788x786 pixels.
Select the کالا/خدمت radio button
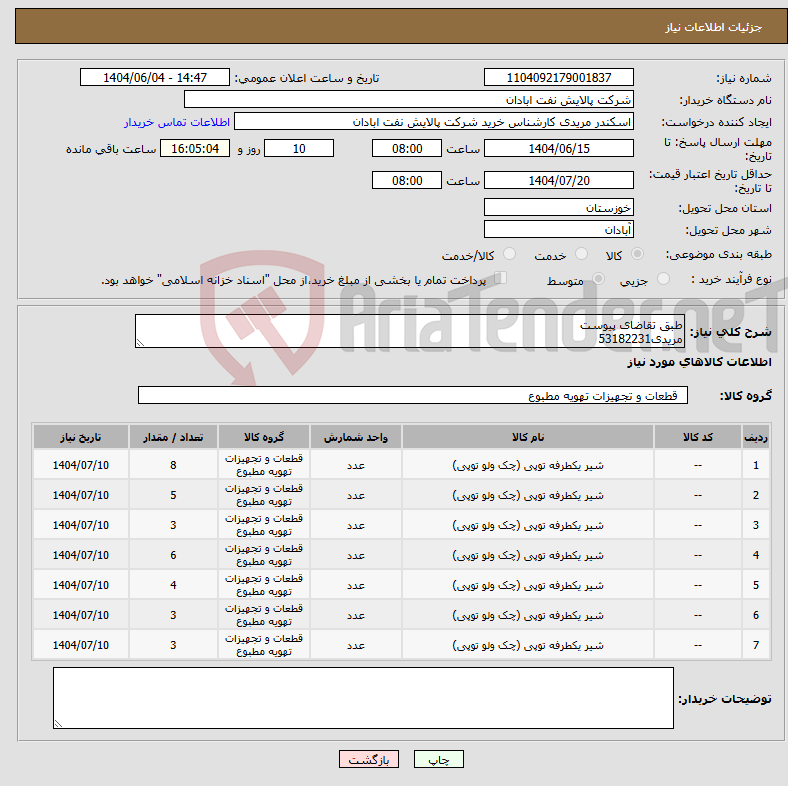510,254
